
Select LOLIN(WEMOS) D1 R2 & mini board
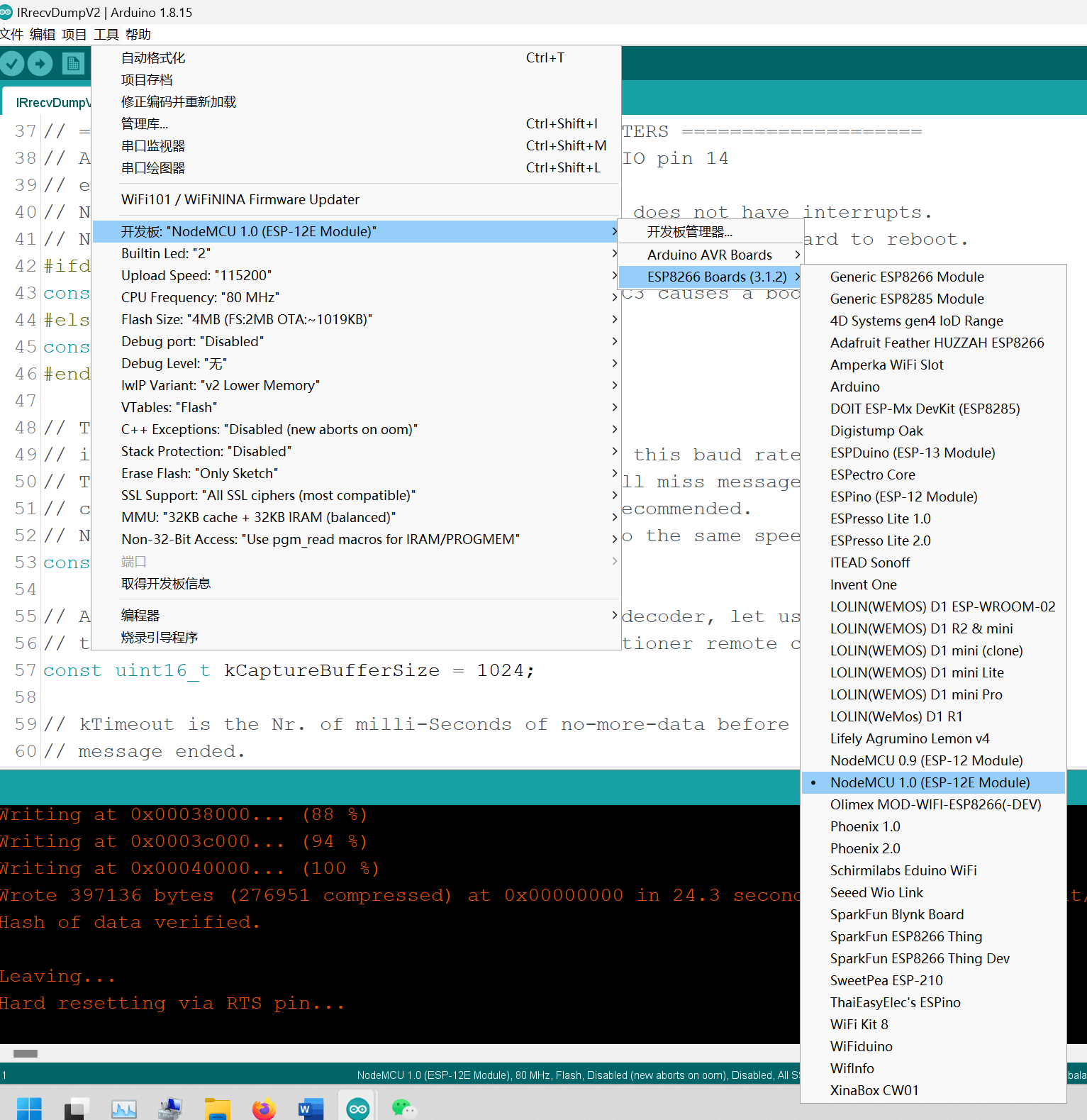pos(933,628)
